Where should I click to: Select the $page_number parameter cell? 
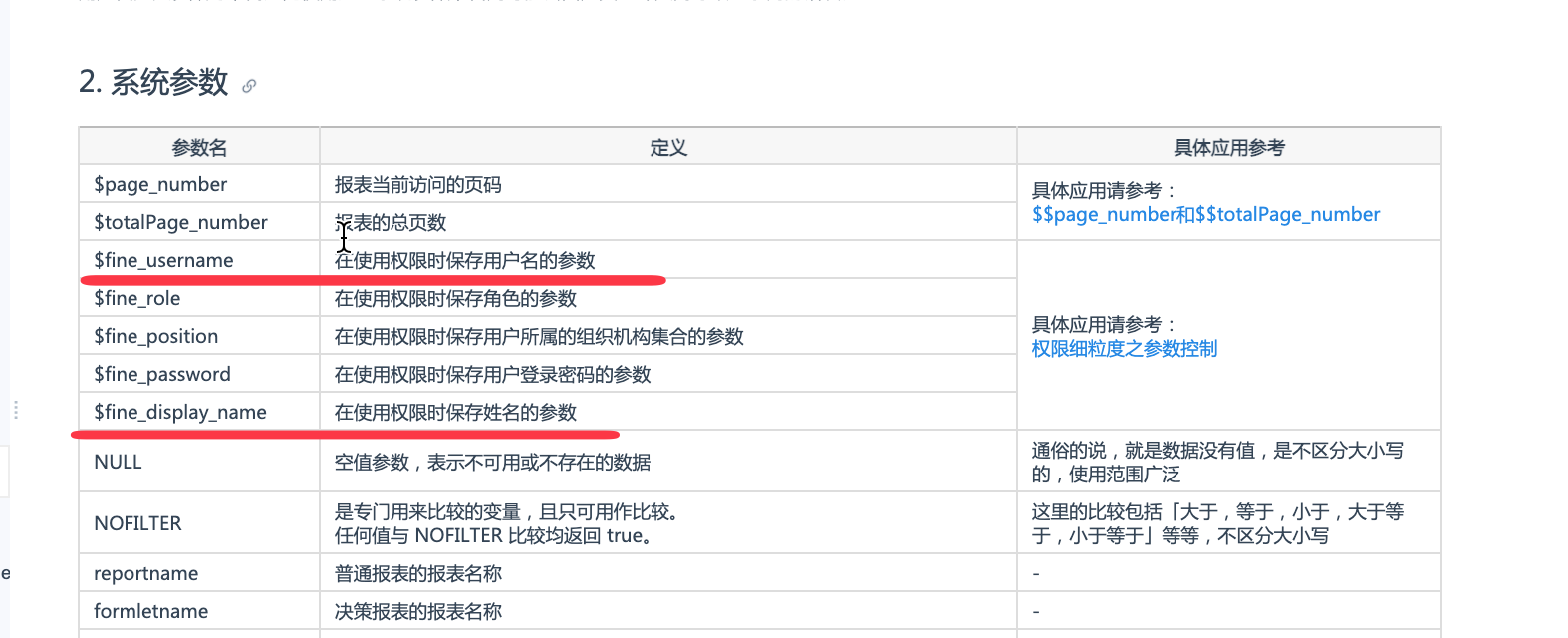point(160,185)
